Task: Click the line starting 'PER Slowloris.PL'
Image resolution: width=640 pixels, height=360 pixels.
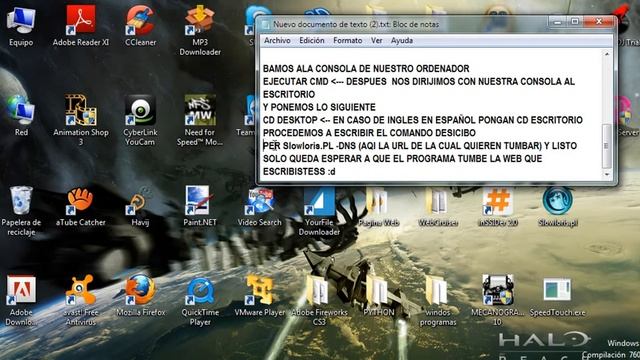Action: click(x=420, y=146)
